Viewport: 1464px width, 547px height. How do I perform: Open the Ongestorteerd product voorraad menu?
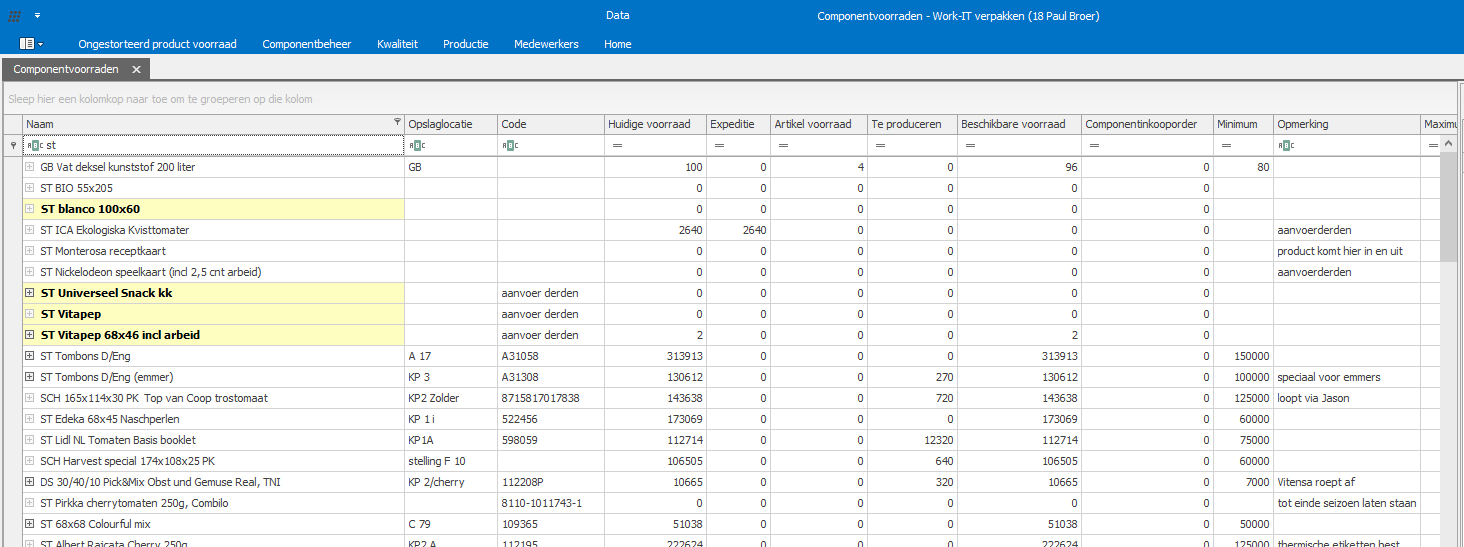157,44
